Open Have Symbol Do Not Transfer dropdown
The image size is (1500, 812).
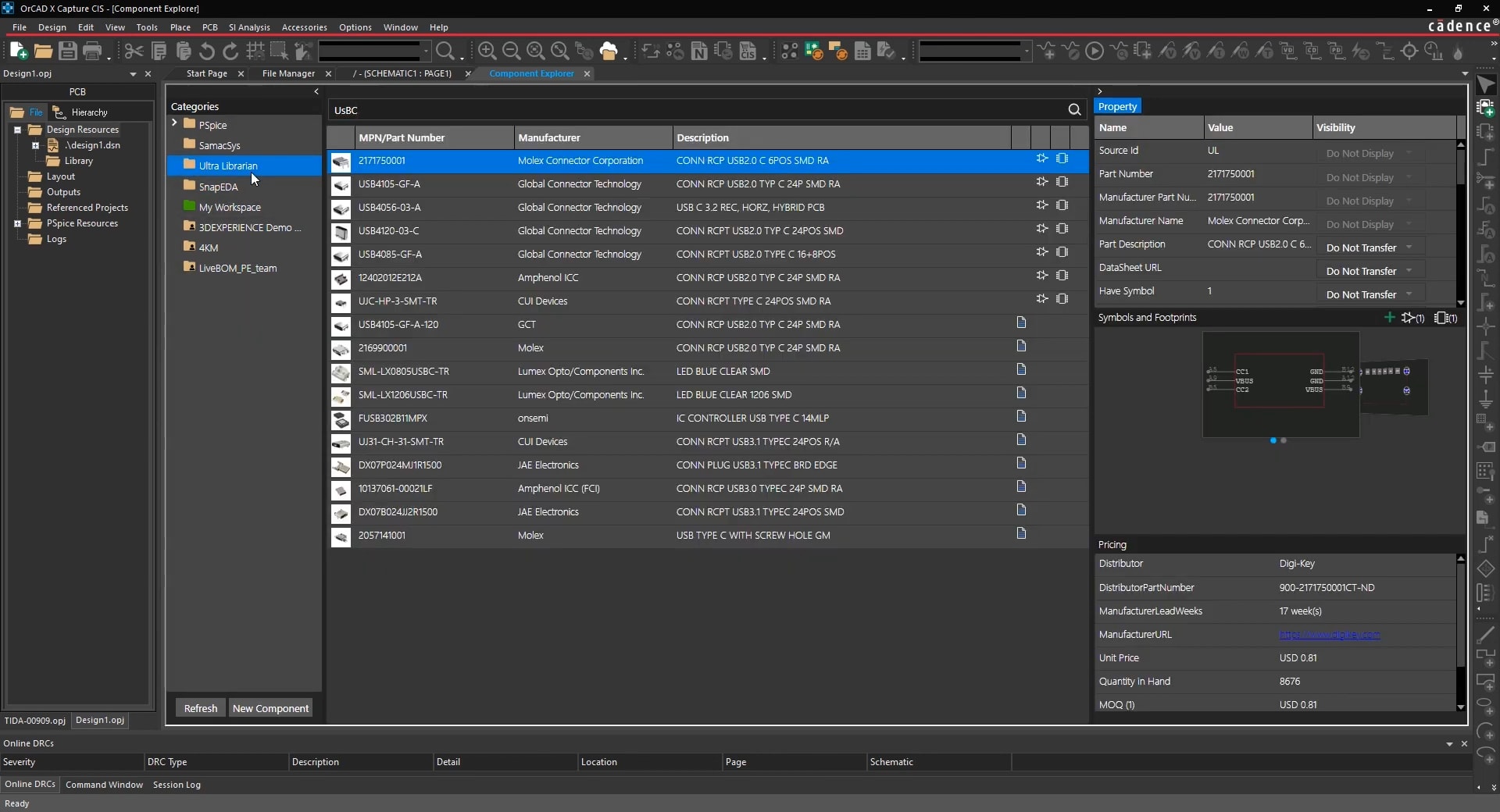point(1370,294)
